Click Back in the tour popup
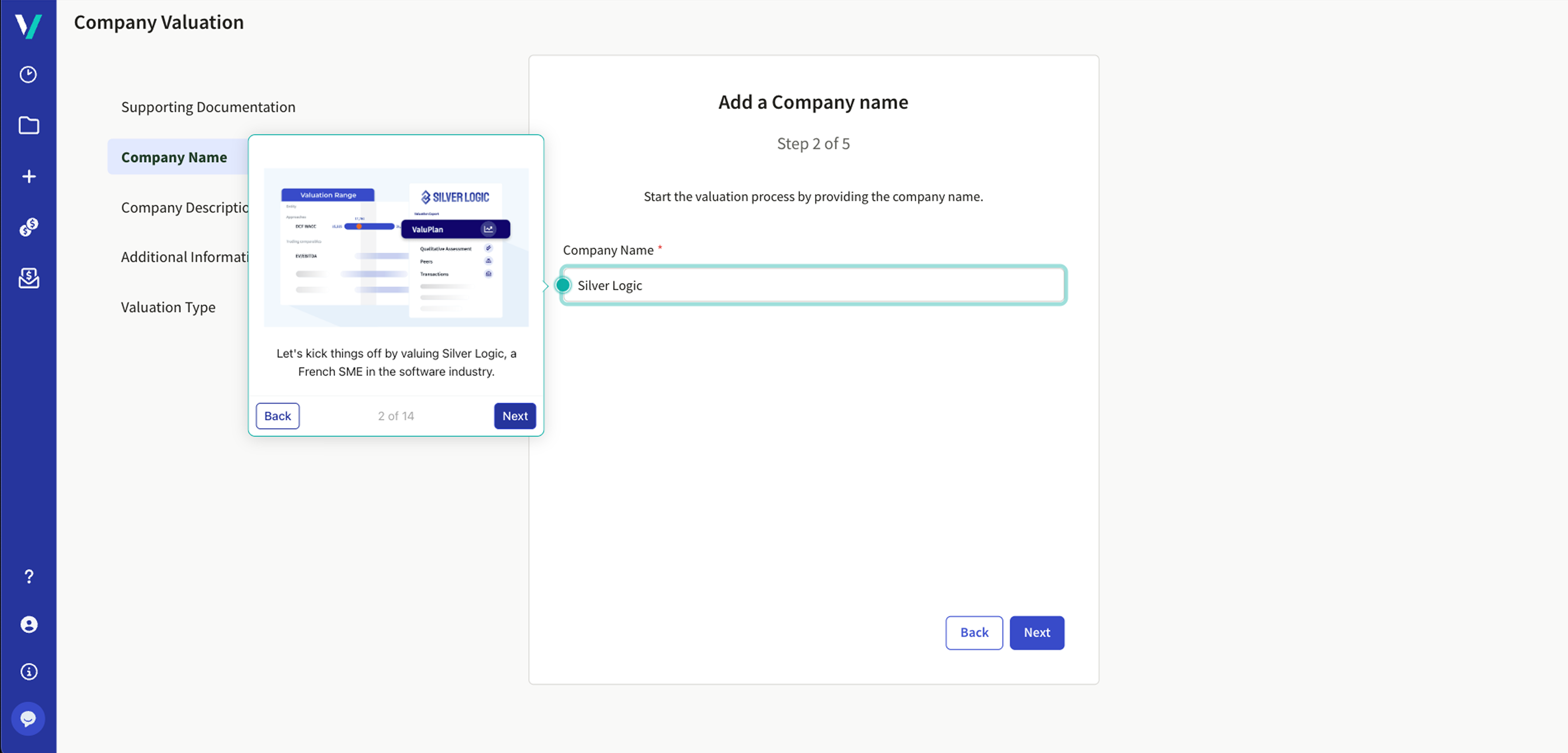 pos(277,416)
